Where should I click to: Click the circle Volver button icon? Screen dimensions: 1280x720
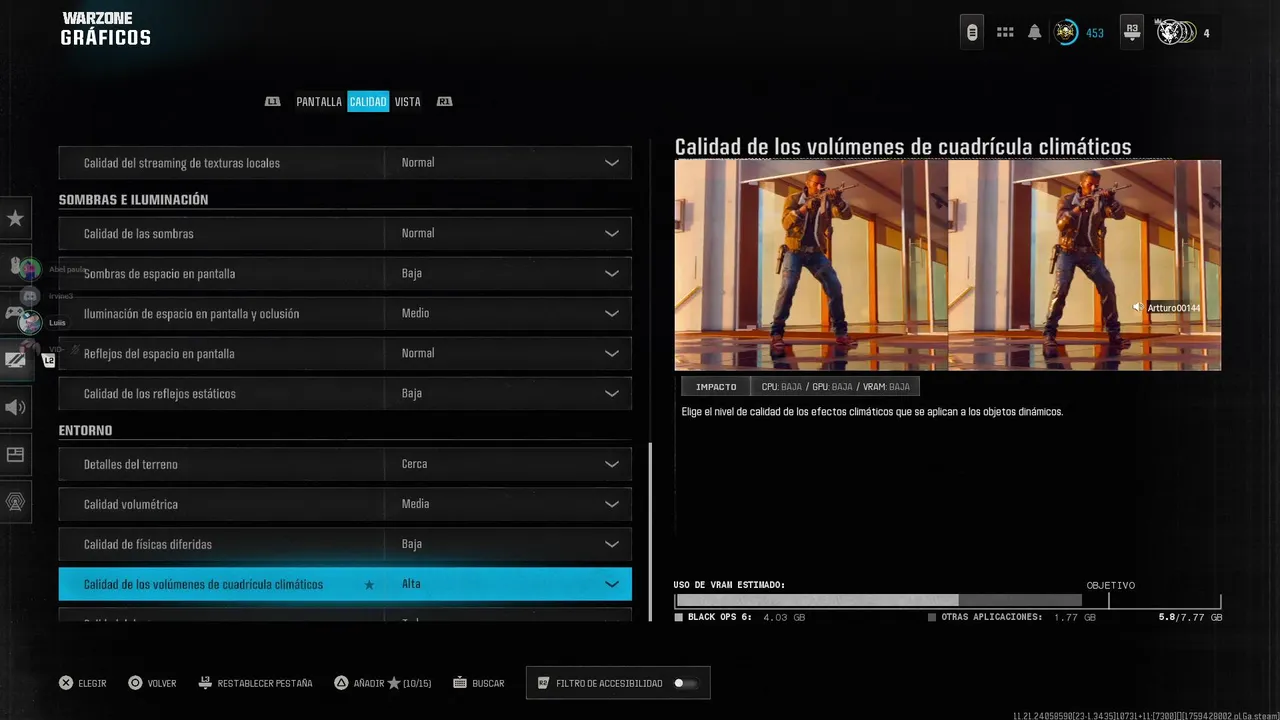coord(135,683)
